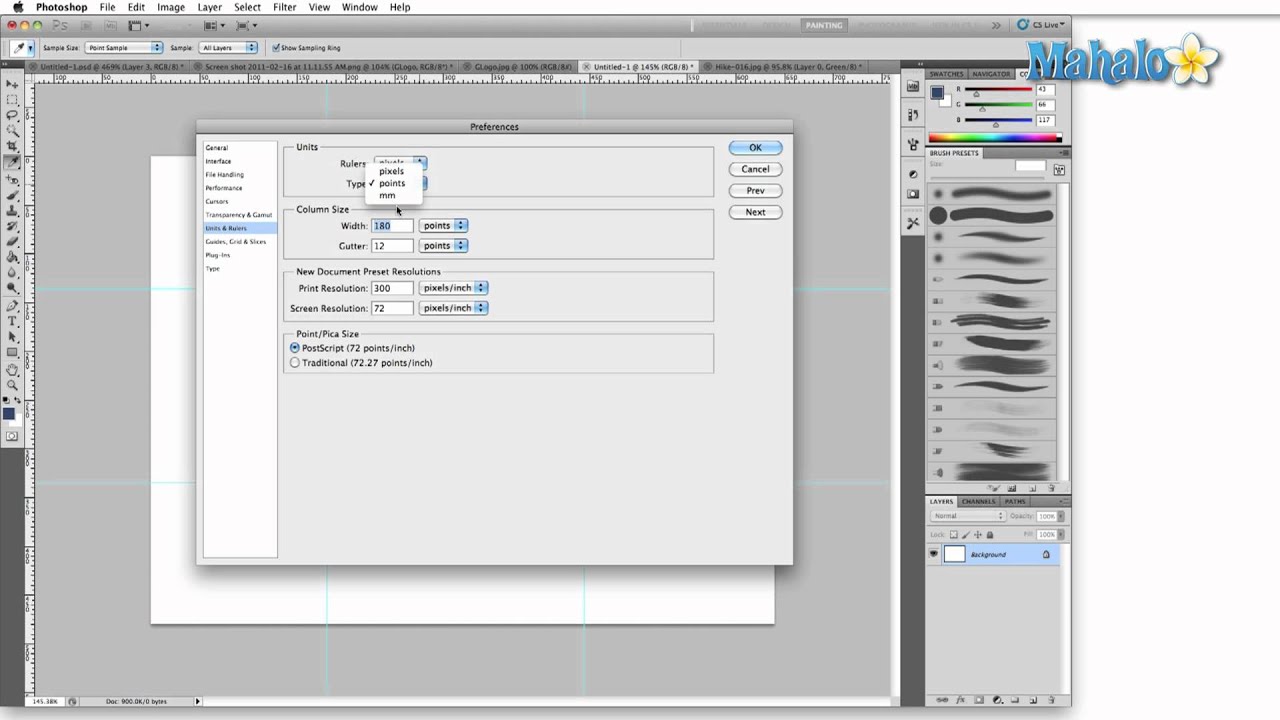Open the Gutter units dropdown
This screenshot has width=1280, height=720.
point(443,246)
